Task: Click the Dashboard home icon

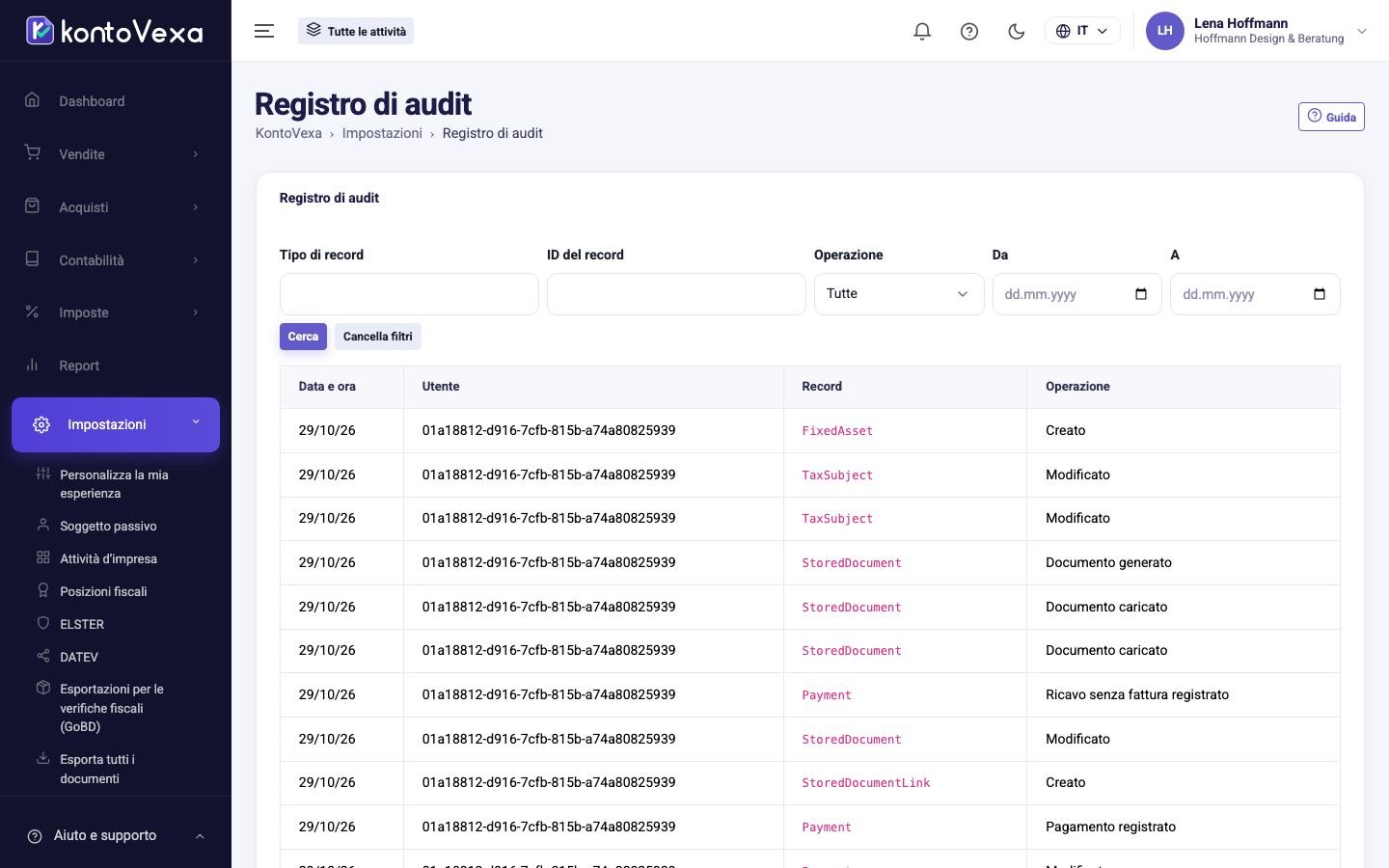Action: 32,100
